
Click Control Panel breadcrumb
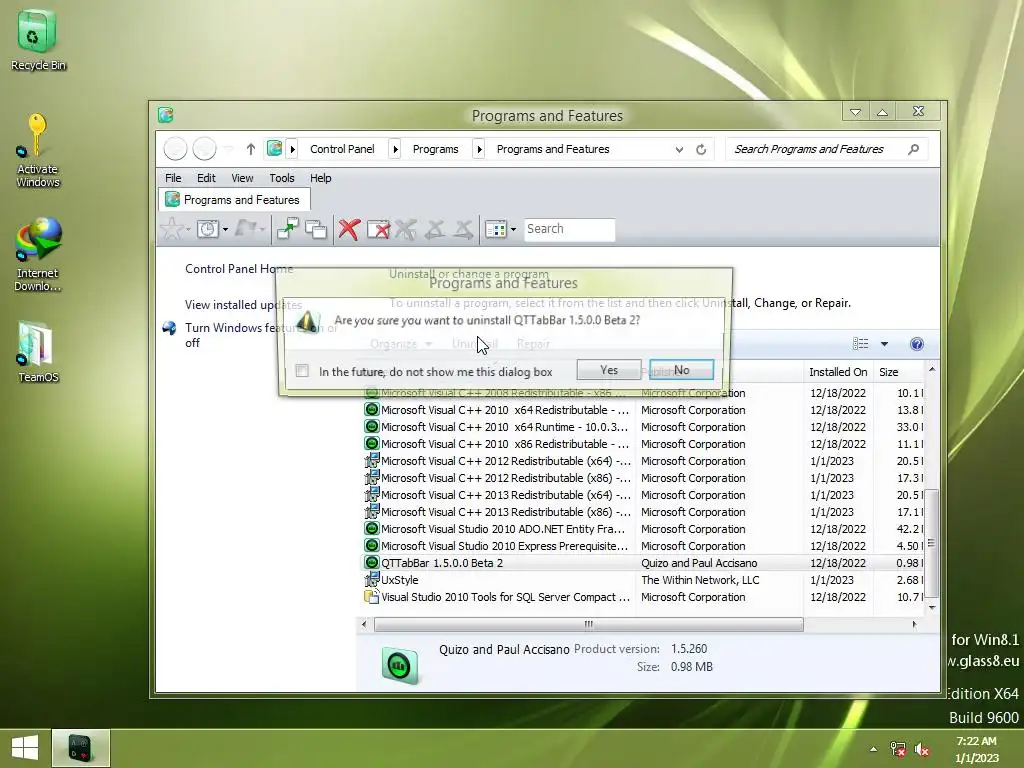pyautogui.click(x=342, y=149)
